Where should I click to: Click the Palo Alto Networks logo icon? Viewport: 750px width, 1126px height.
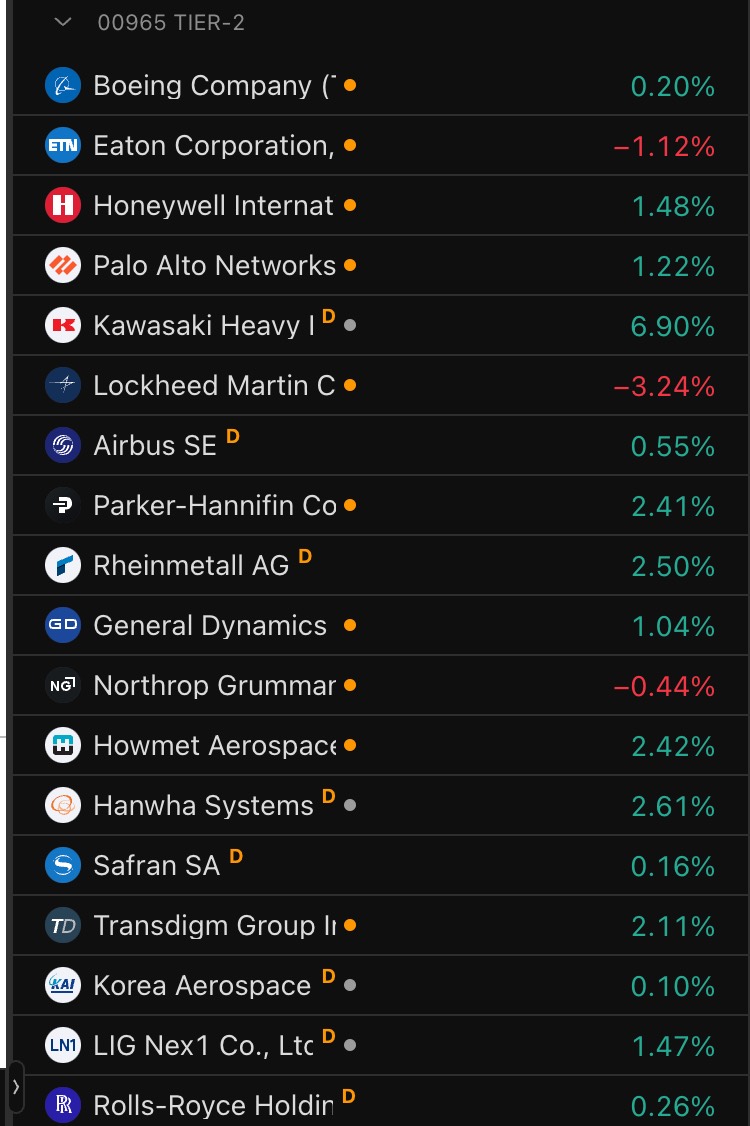tap(63, 266)
